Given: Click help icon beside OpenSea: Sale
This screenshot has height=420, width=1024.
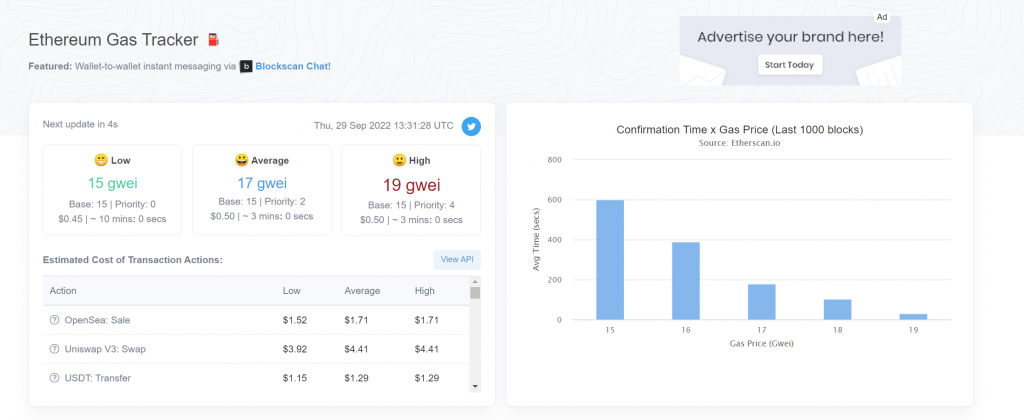Looking at the screenshot, I should tap(54, 320).
